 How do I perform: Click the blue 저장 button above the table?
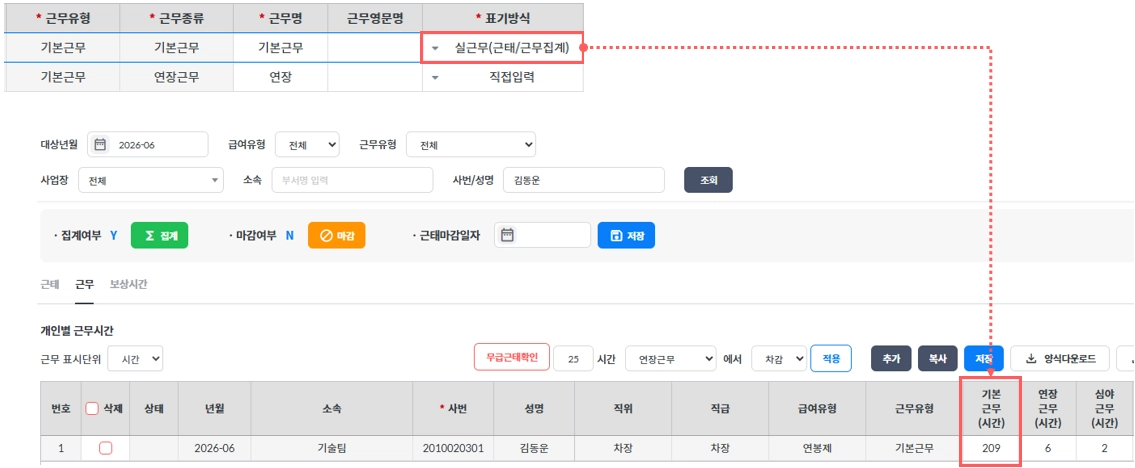coord(984,359)
